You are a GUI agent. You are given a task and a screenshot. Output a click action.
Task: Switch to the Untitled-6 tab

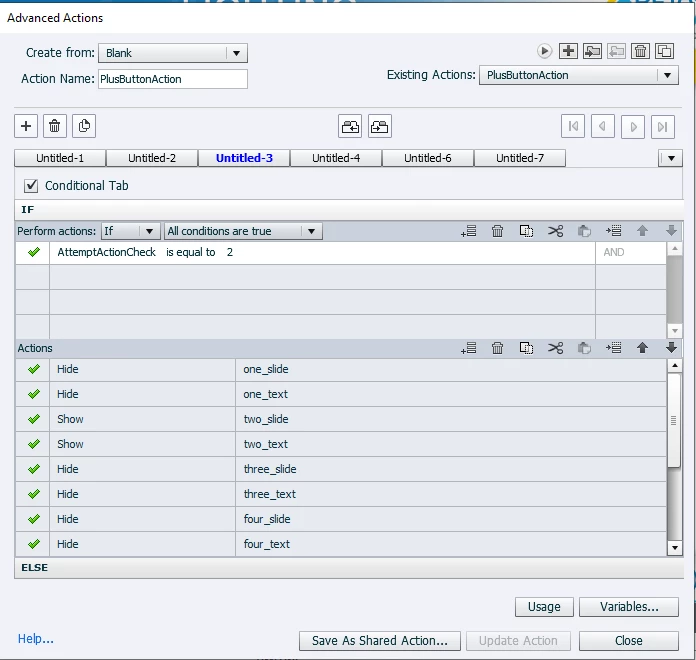coord(428,158)
